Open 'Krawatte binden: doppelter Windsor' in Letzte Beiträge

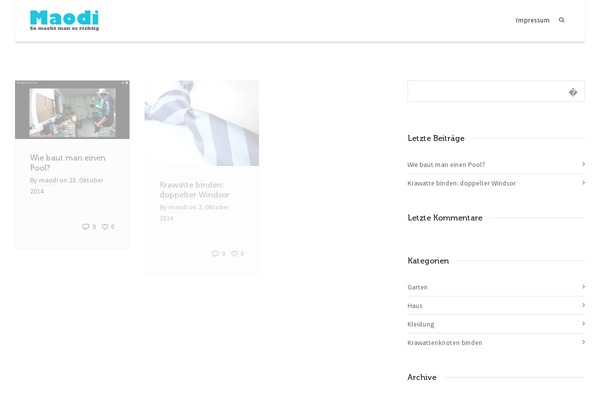[x=461, y=183]
